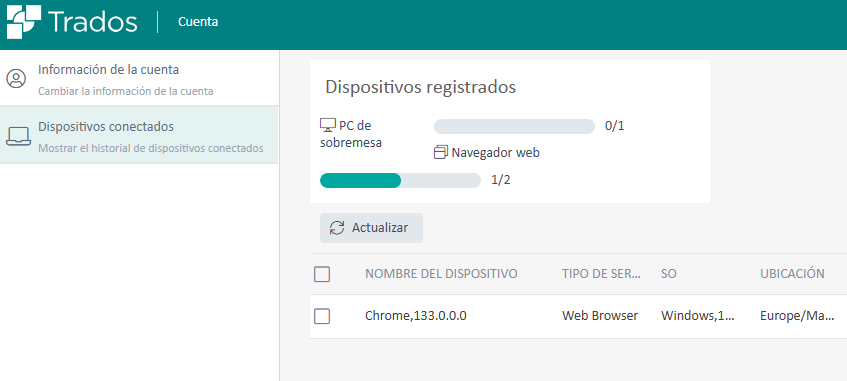
Task: Select the Chrome,133.0.0.0 device name cell
Action: tap(416, 316)
